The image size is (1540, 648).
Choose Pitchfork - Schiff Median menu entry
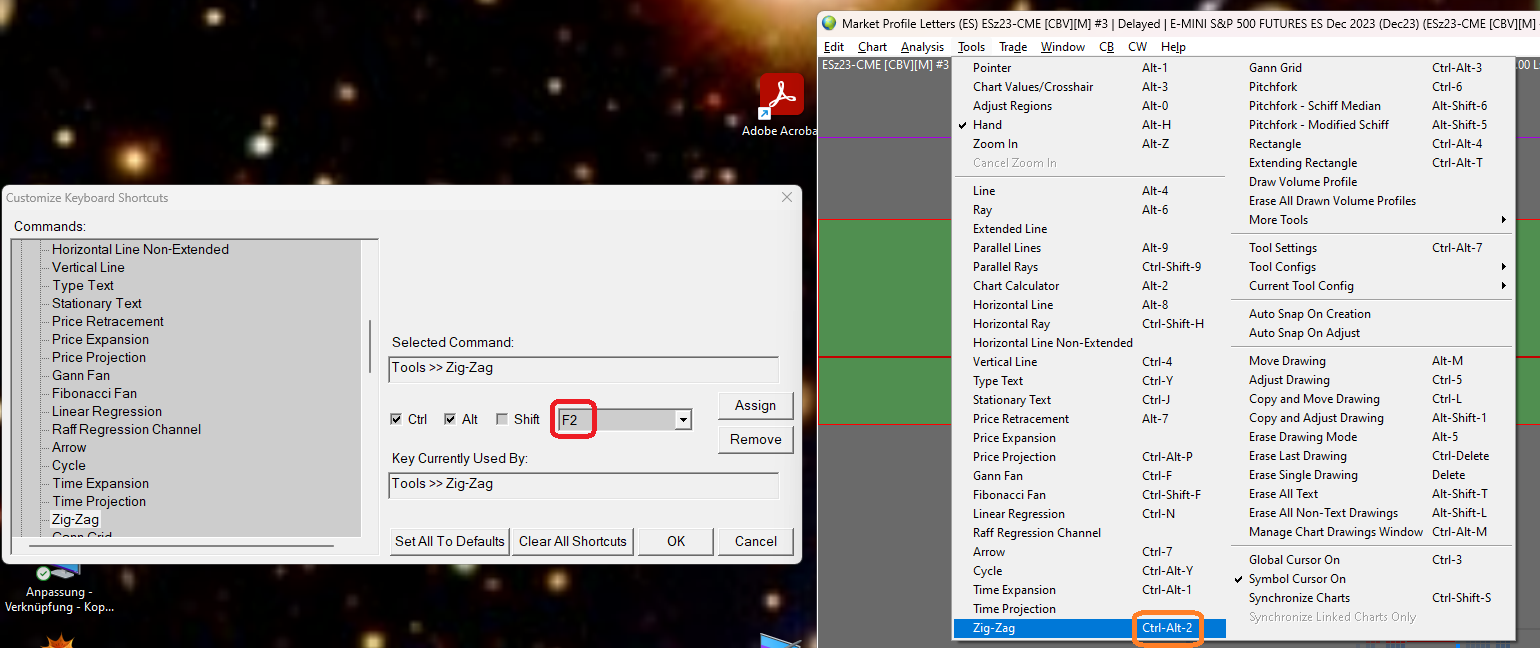click(1370, 106)
